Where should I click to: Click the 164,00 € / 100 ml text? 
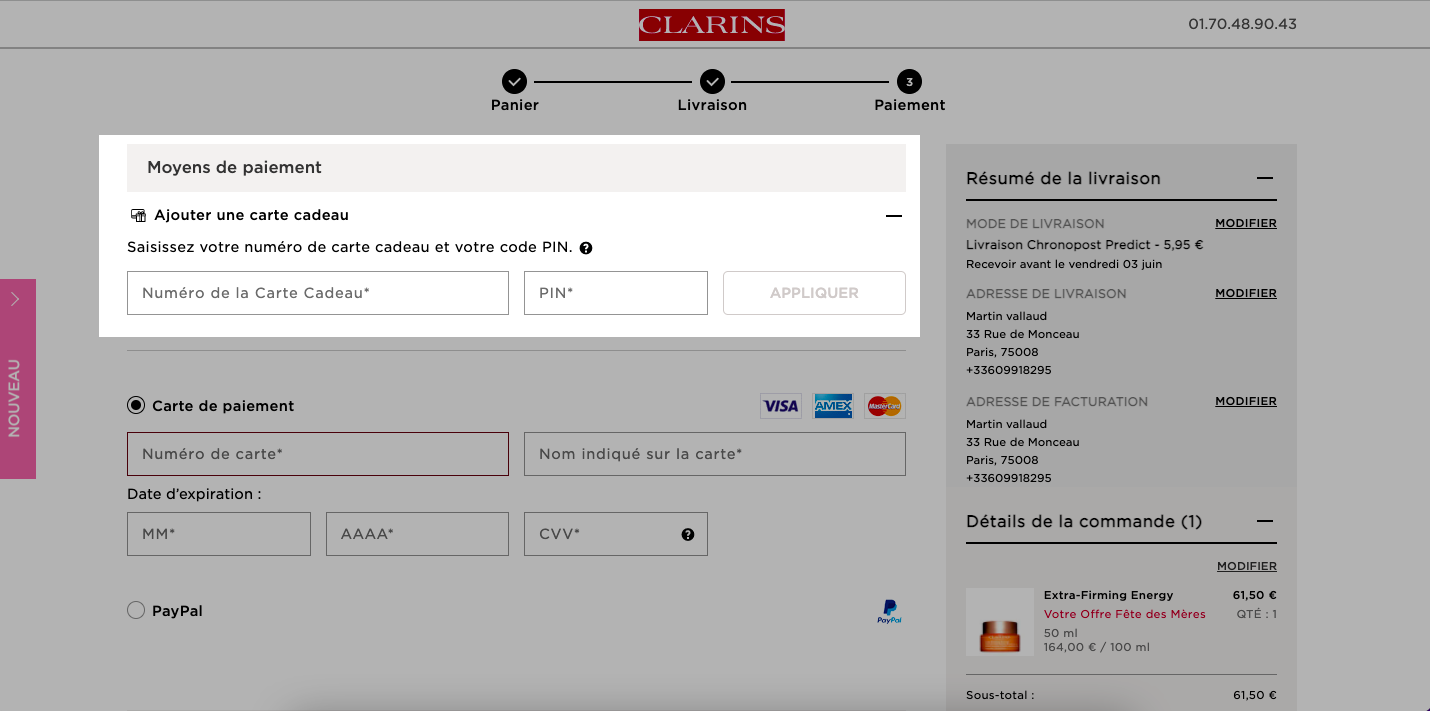[1097, 647]
